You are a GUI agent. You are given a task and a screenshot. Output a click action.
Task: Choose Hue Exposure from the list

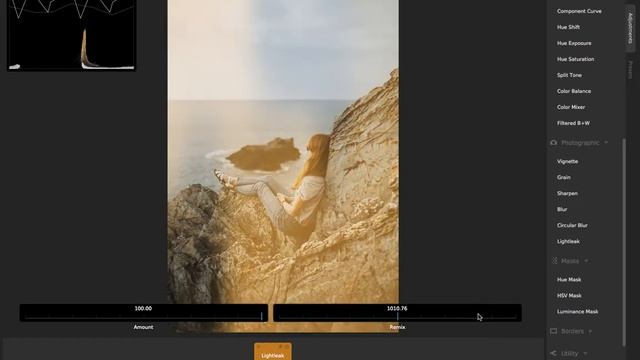pos(574,43)
